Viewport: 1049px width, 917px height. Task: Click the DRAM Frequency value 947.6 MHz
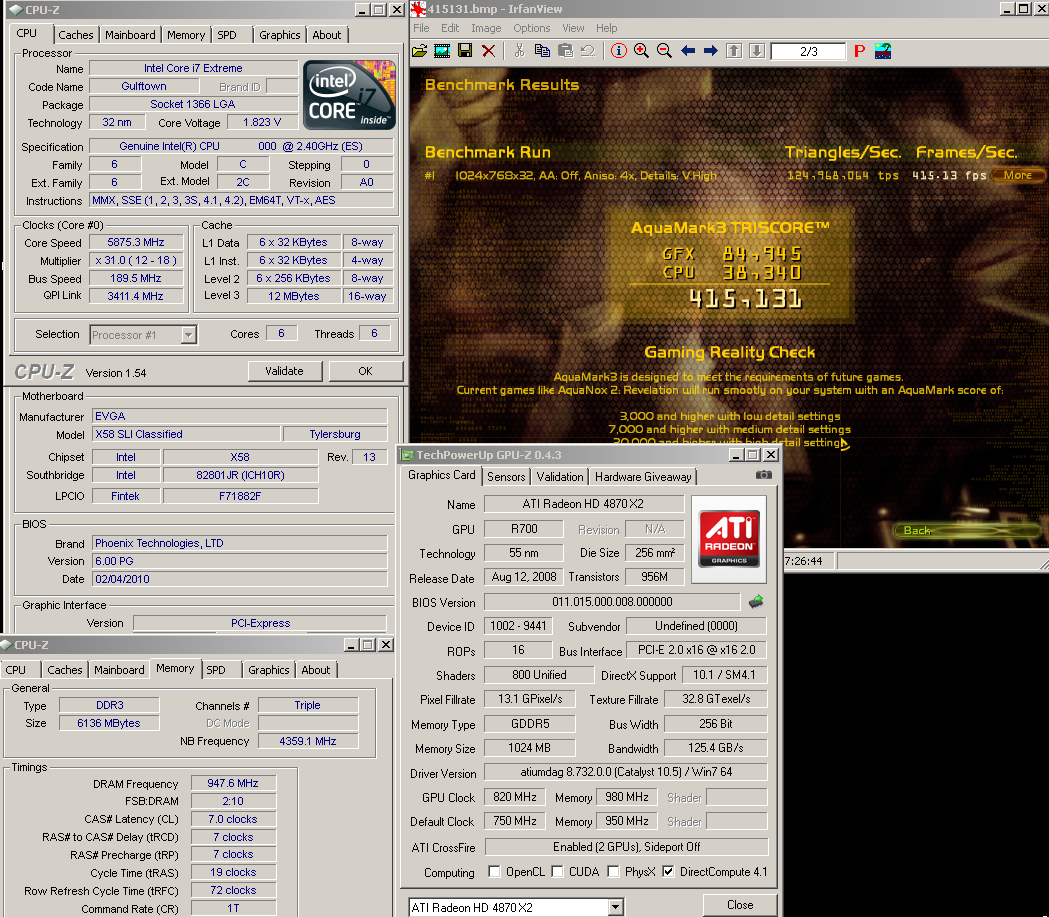pos(233,783)
